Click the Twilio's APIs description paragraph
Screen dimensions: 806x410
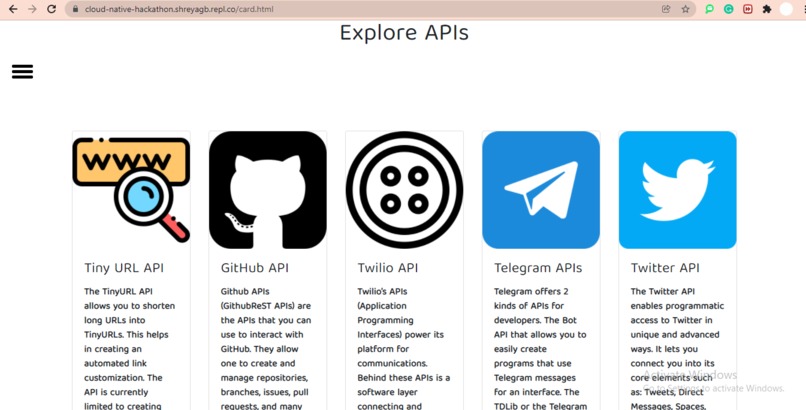click(404, 348)
